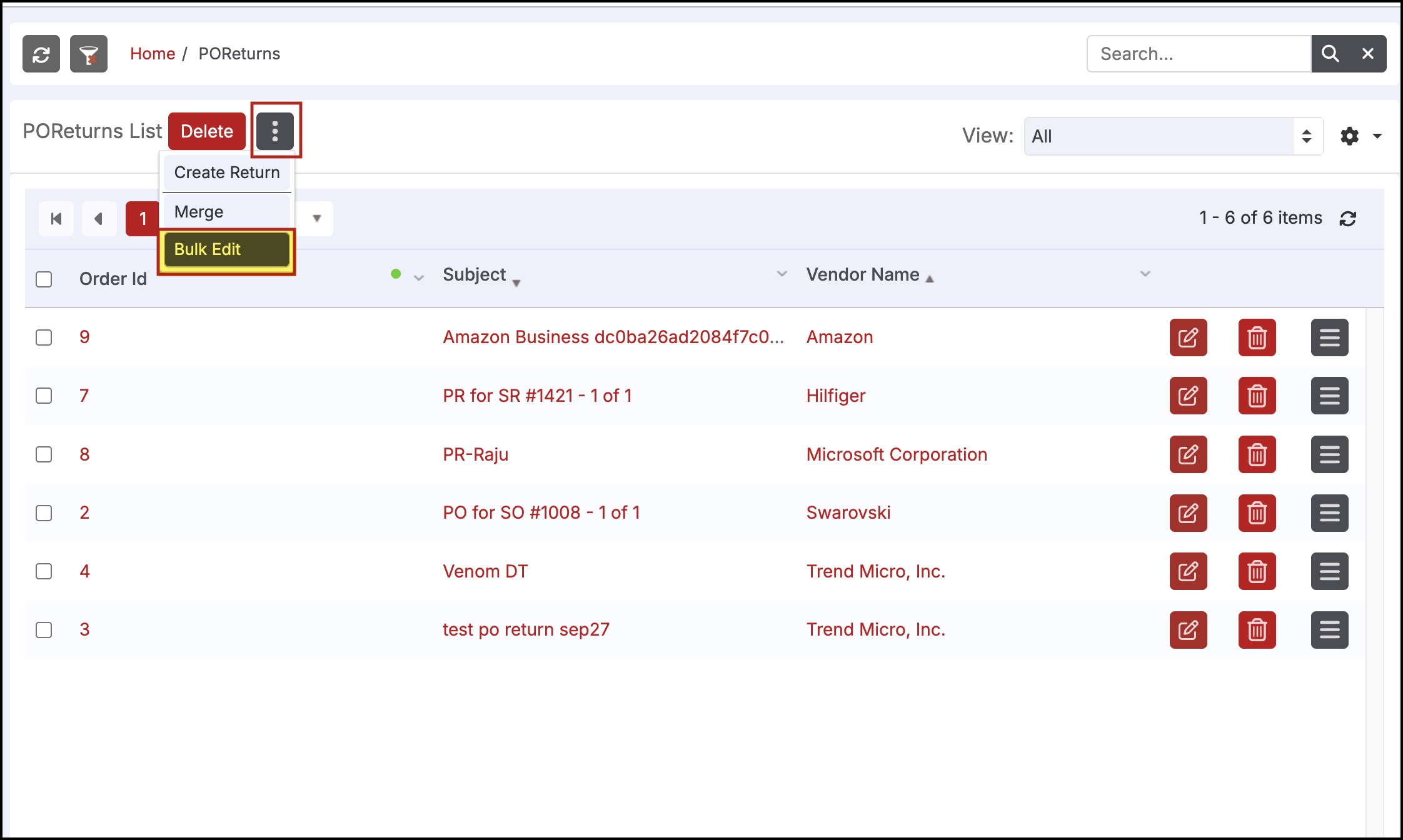The image size is (1403, 840).
Task: Select checkbox for test po return sep27
Action: (44, 630)
